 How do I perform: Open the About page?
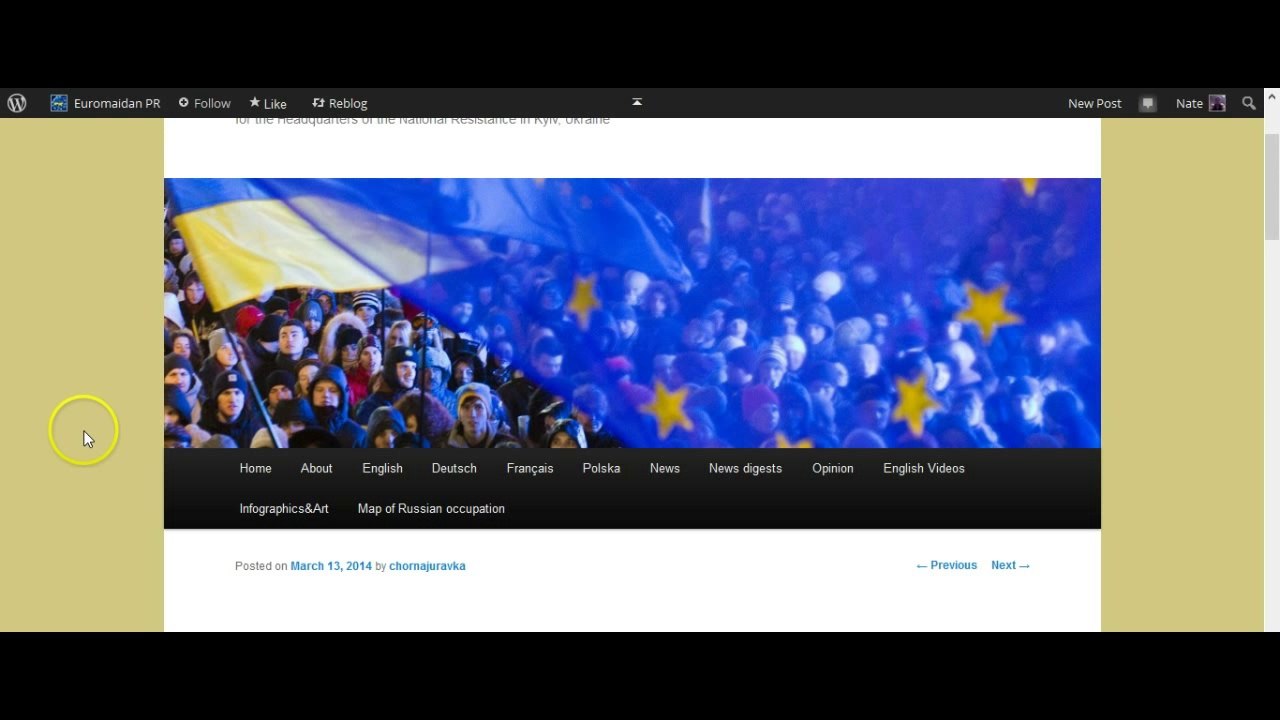pyautogui.click(x=316, y=468)
